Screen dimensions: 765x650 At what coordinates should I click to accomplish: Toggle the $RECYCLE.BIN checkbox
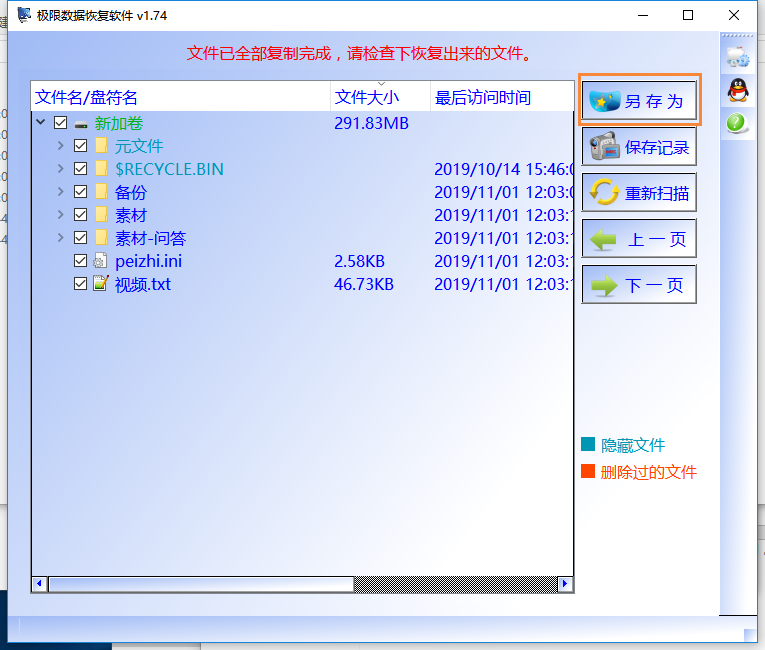(81, 168)
